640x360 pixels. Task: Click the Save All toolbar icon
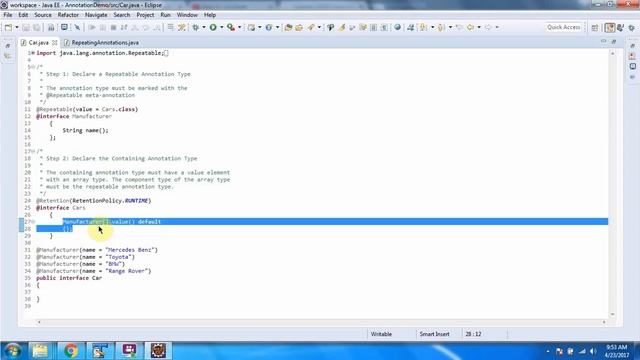(37, 27)
